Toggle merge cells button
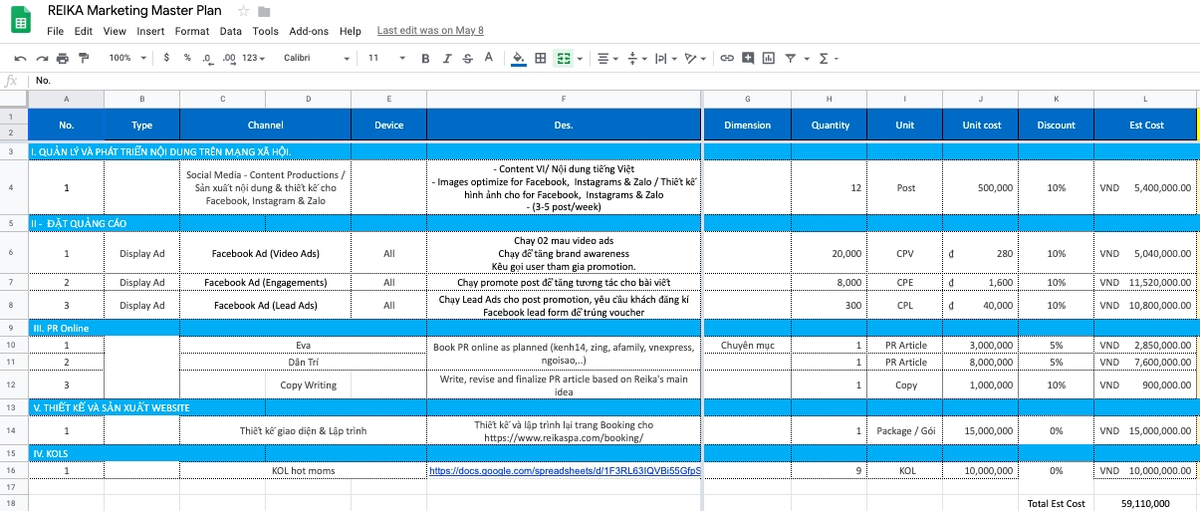This screenshot has width=1200, height=511. coord(563,58)
